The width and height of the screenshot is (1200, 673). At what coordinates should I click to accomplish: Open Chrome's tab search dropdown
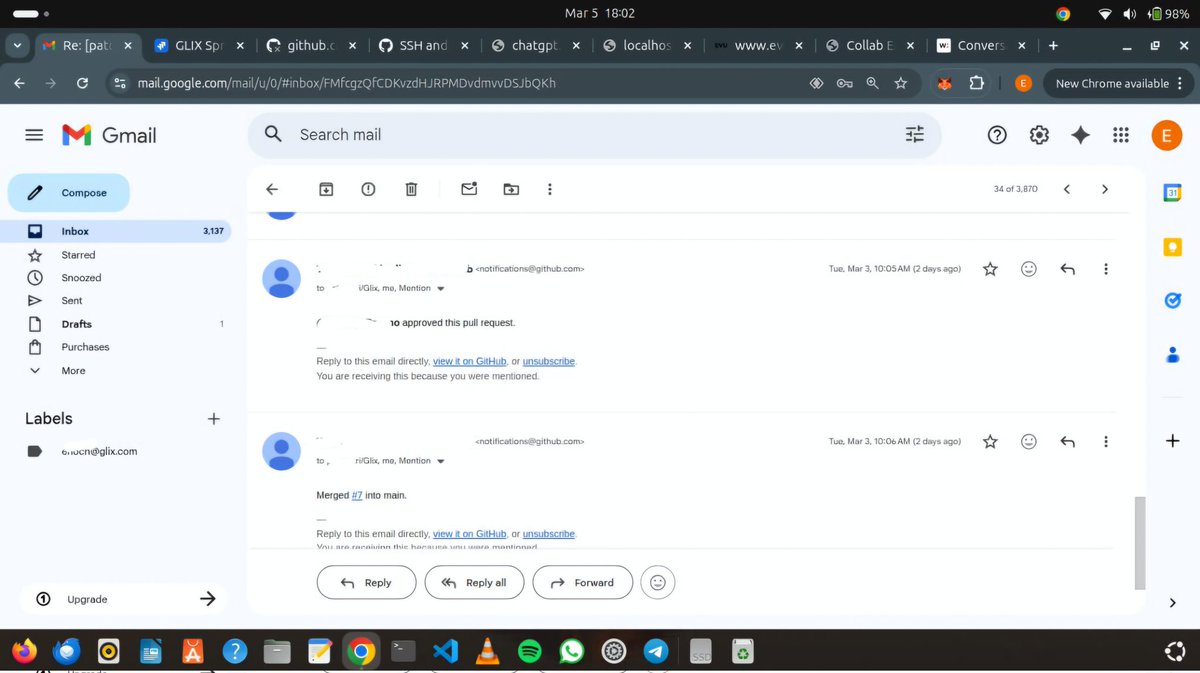coord(17,46)
